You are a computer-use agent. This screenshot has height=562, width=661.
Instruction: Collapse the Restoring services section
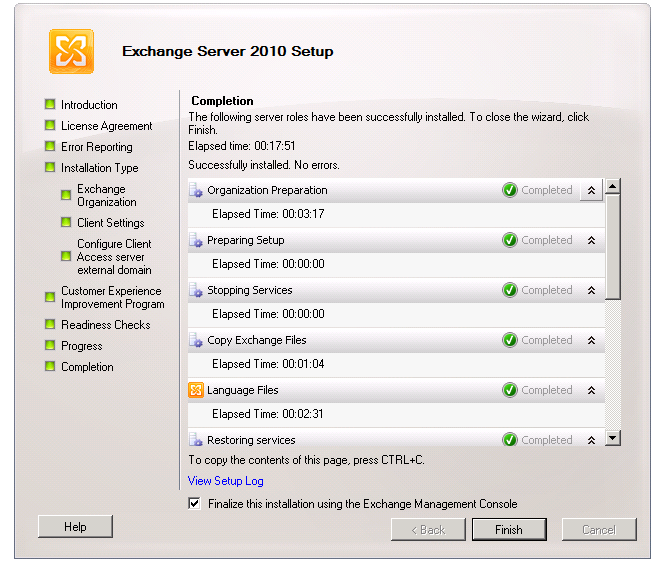point(591,440)
